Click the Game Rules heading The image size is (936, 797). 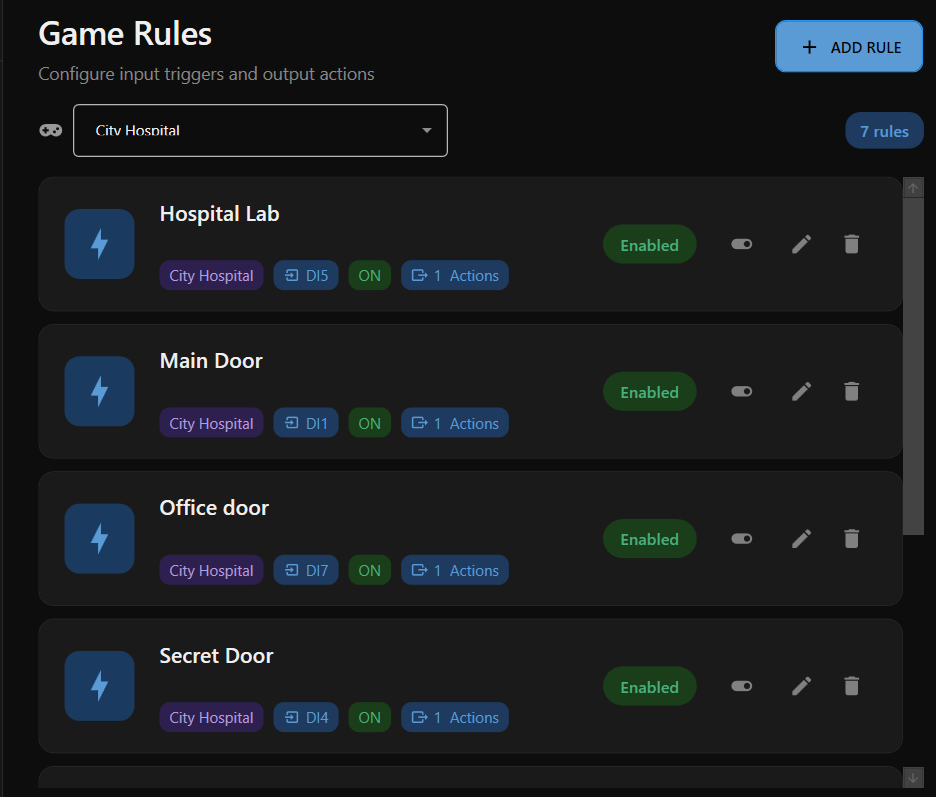tap(125, 33)
